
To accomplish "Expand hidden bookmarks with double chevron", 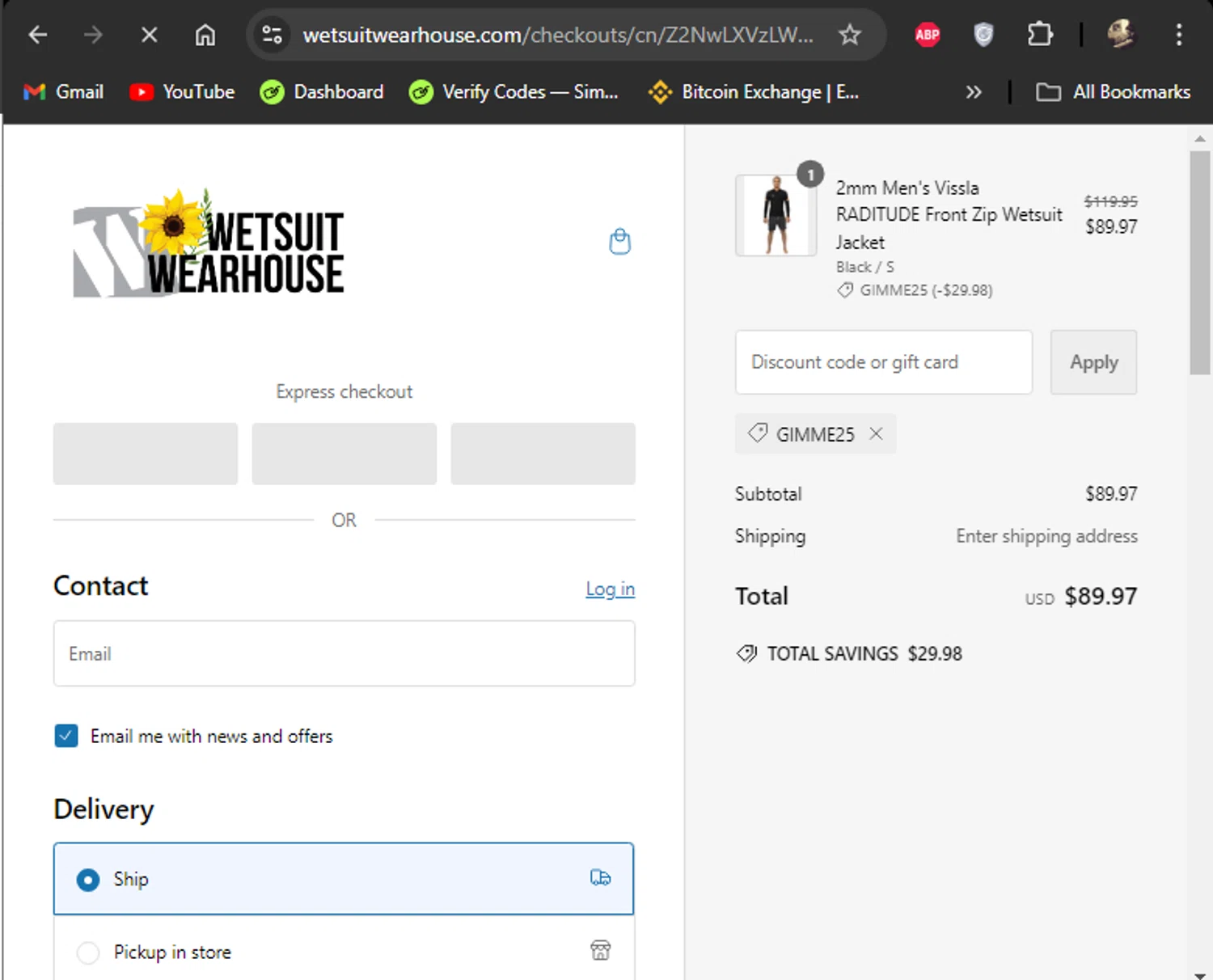I will [x=974, y=92].
